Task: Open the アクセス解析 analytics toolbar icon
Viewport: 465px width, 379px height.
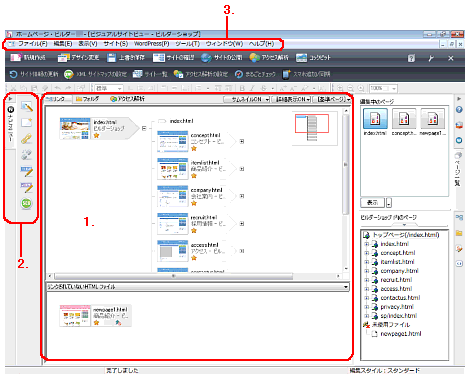Action: click(x=254, y=58)
